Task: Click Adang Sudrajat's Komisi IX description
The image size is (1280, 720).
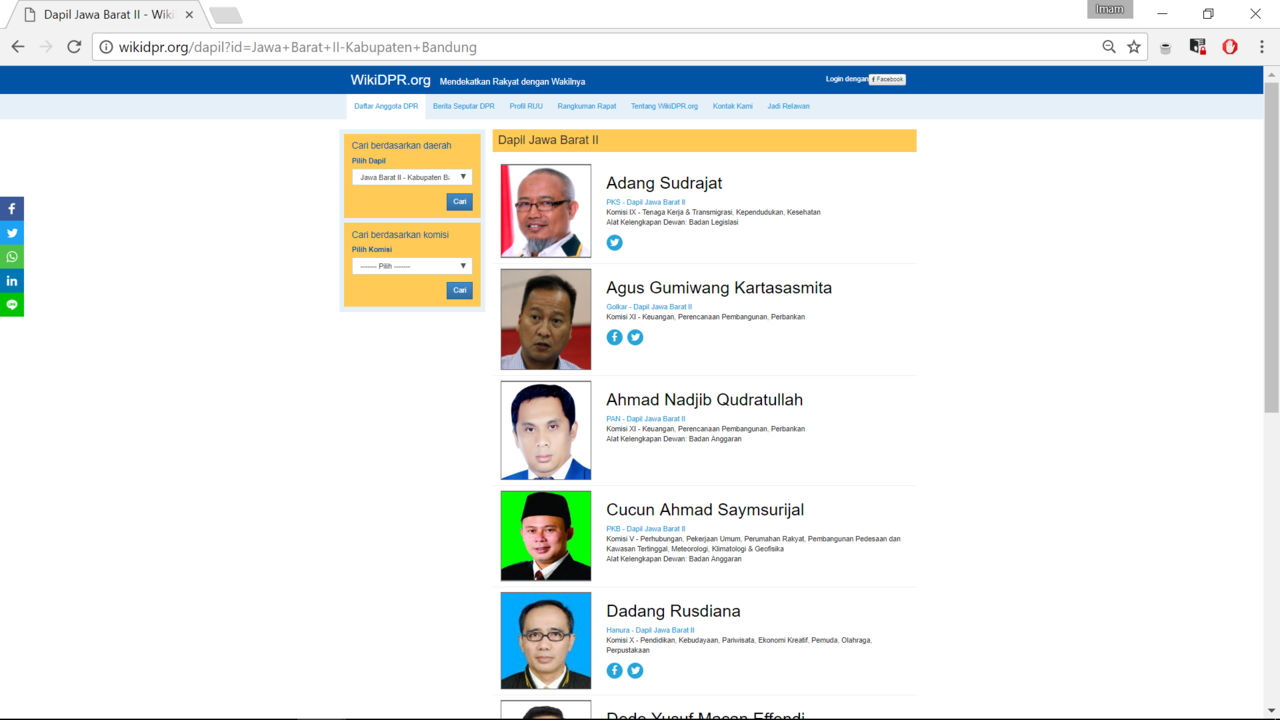Action: [713, 212]
